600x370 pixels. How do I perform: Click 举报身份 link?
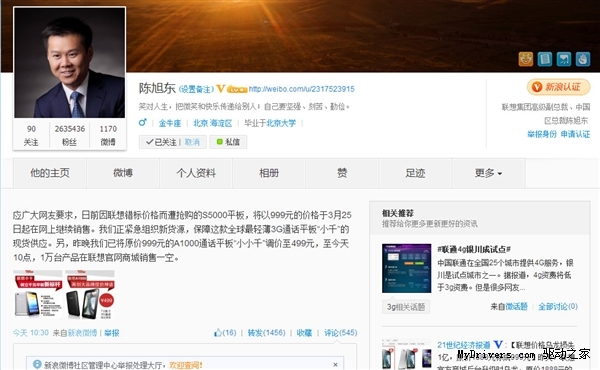click(x=542, y=134)
